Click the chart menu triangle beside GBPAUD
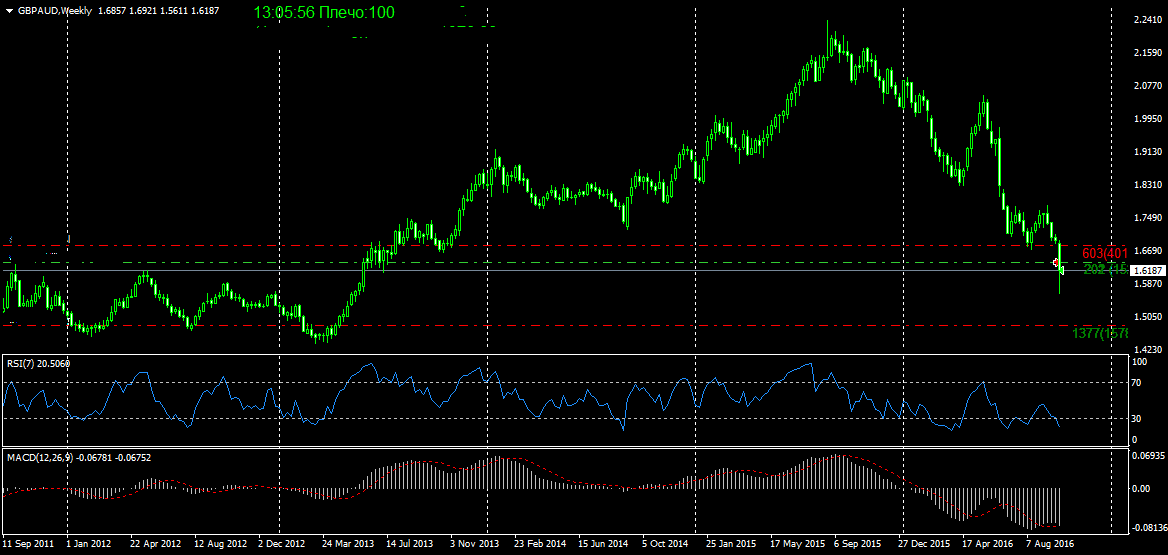This screenshot has width=1168, height=555. click(x=8, y=10)
